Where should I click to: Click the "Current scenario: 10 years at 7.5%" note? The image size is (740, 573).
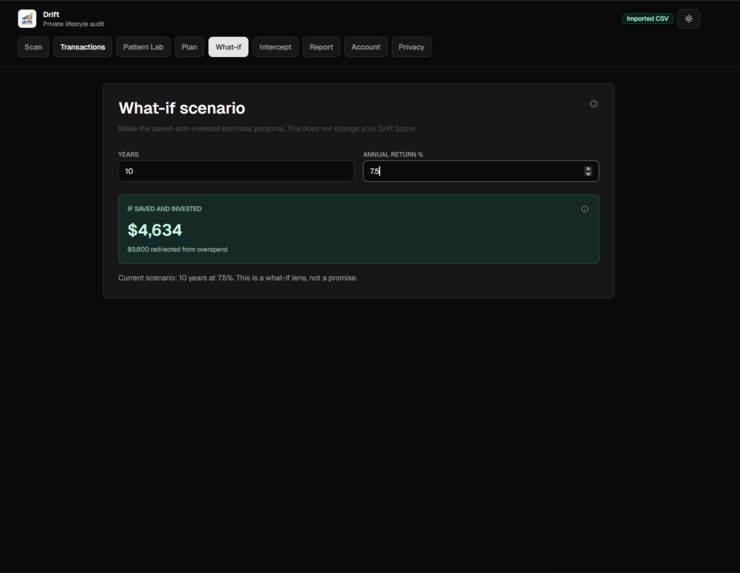(x=238, y=278)
